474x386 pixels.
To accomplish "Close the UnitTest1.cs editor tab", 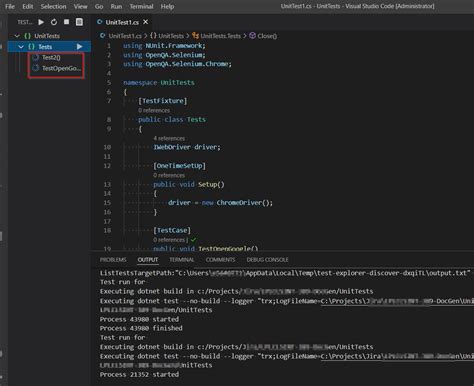I will click(x=146, y=22).
